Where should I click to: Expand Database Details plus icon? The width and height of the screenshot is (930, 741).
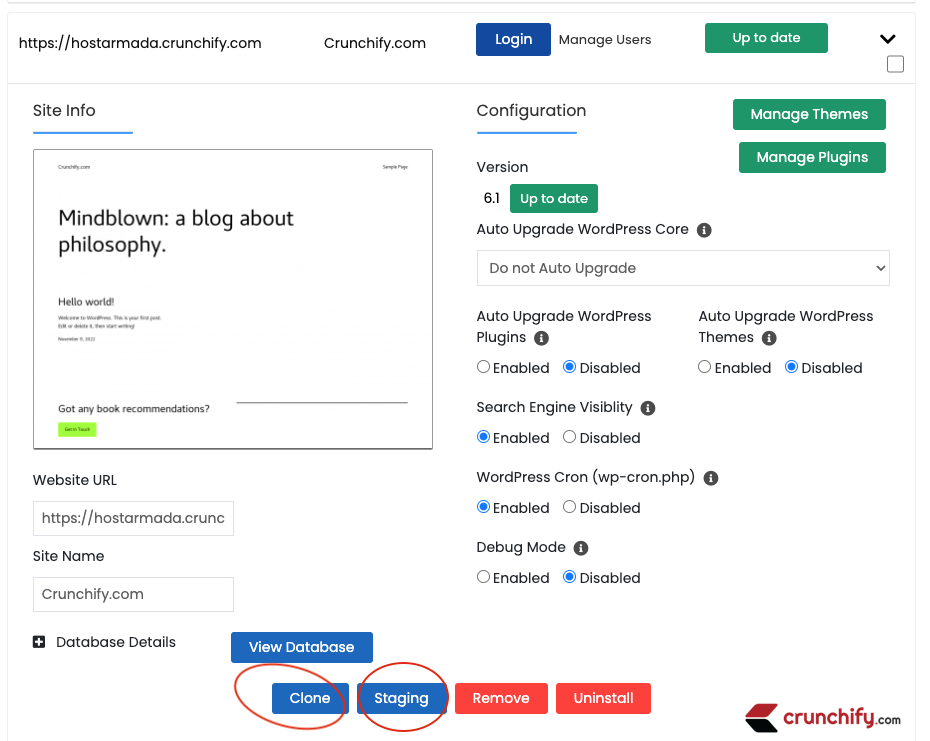(39, 642)
